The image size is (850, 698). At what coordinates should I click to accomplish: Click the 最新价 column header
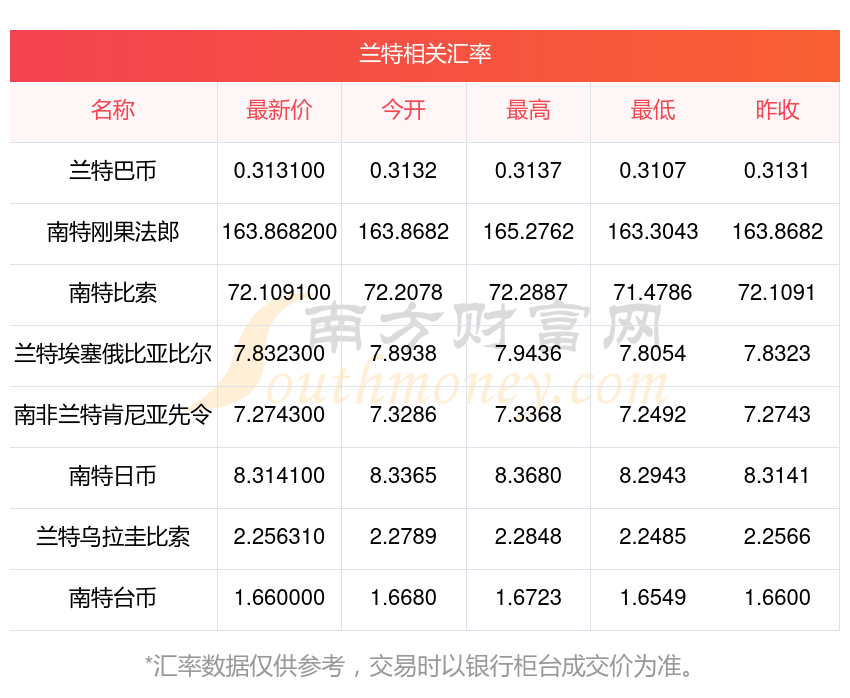point(279,110)
